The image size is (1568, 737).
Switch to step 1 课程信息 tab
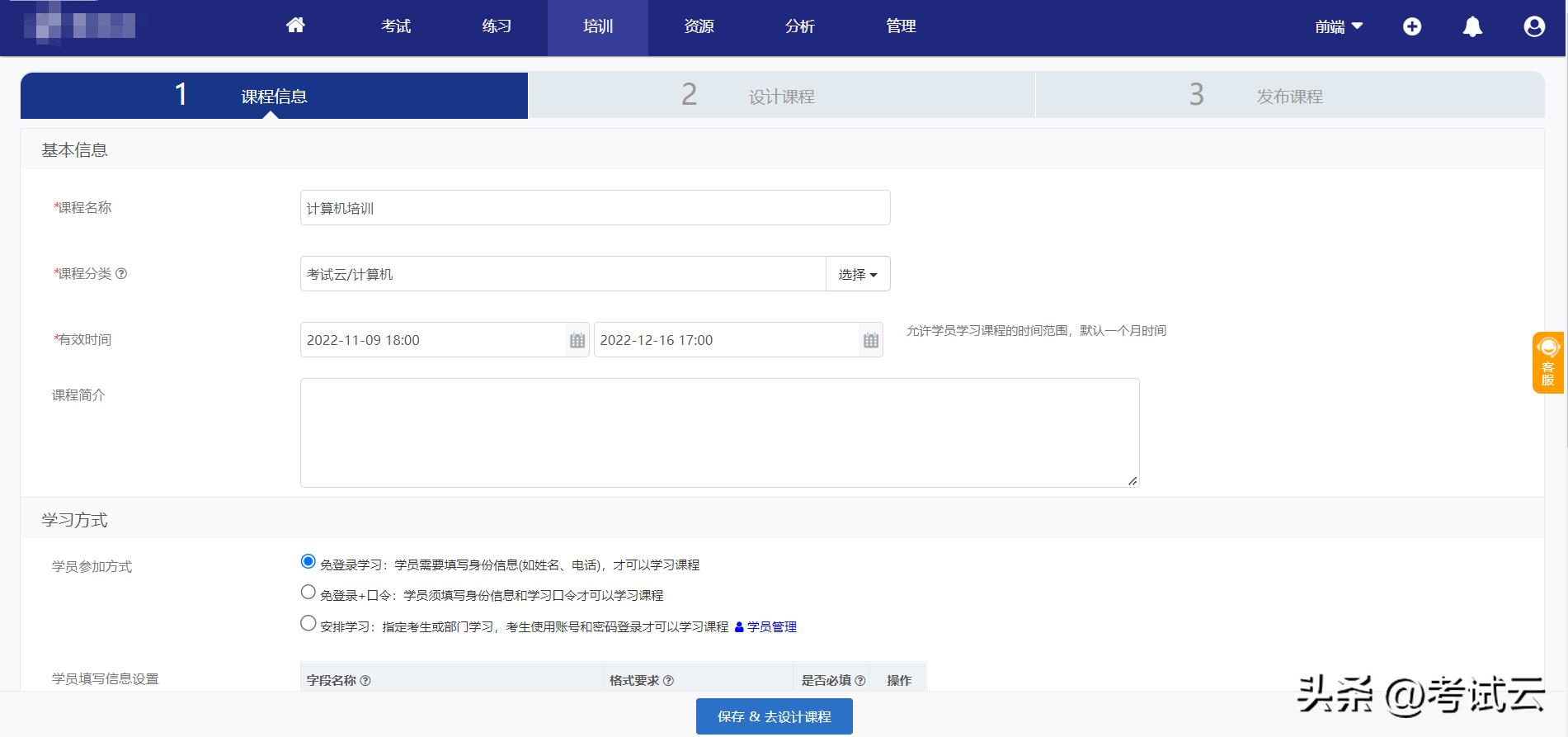tap(274, 96)
